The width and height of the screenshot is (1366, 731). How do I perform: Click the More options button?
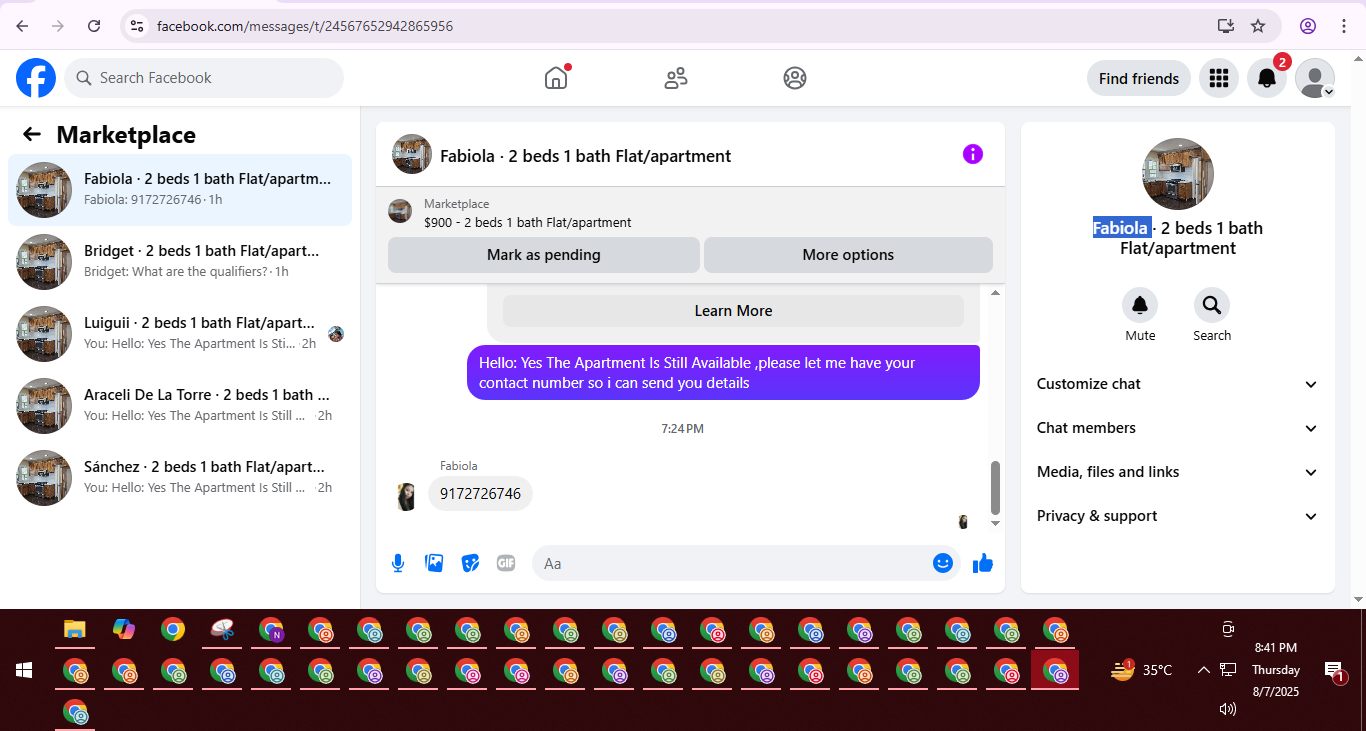848,255
